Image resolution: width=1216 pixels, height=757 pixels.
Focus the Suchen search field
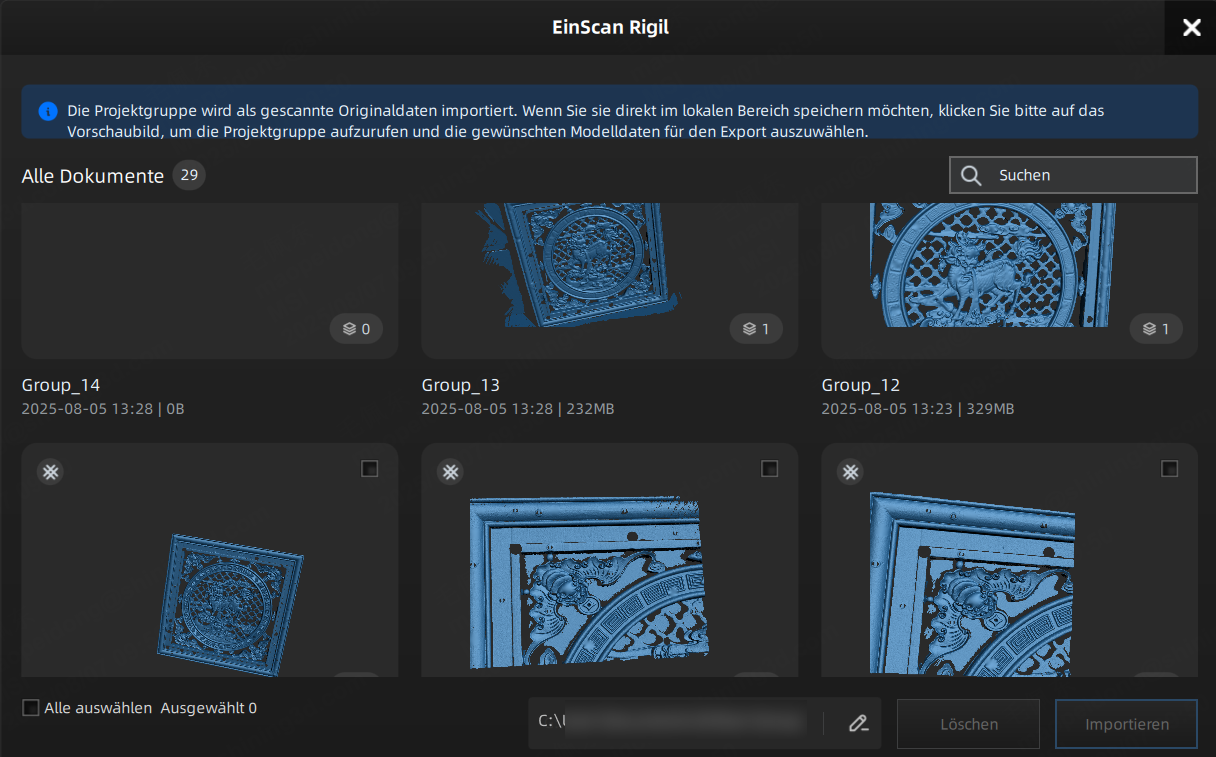(x=1090, y=175)
